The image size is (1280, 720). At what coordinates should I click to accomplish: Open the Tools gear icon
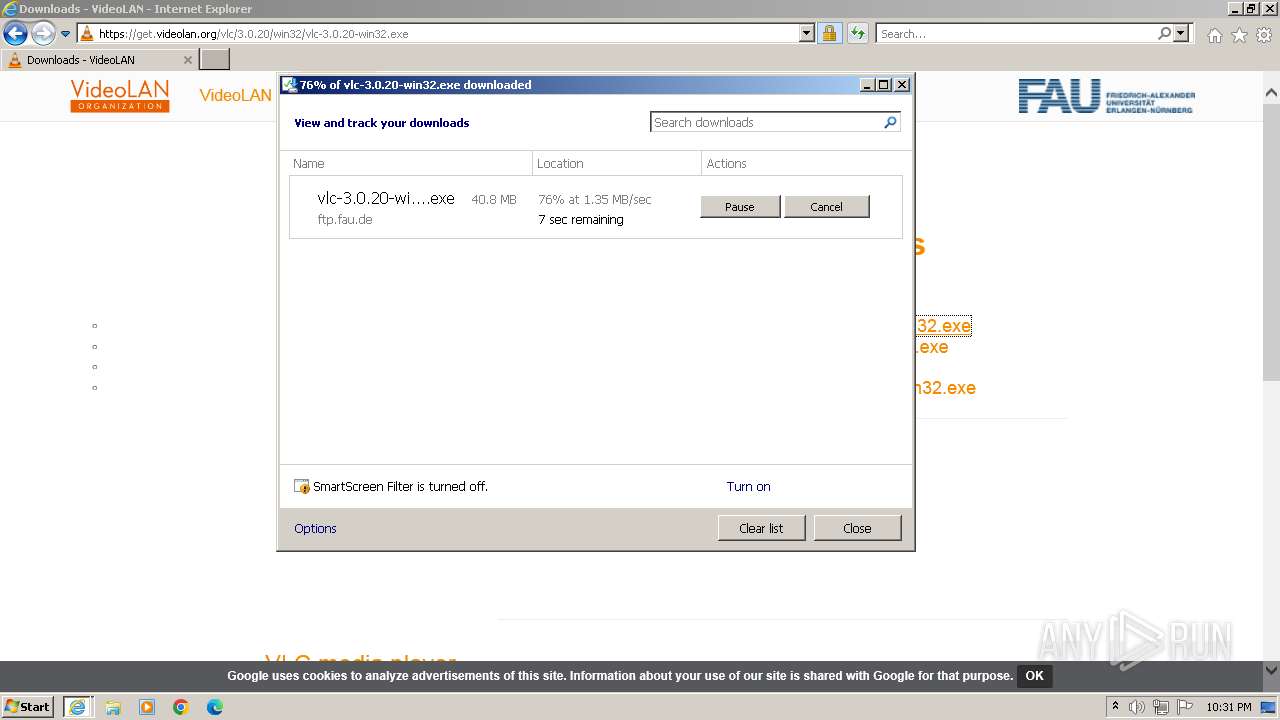pos(1264,35)
